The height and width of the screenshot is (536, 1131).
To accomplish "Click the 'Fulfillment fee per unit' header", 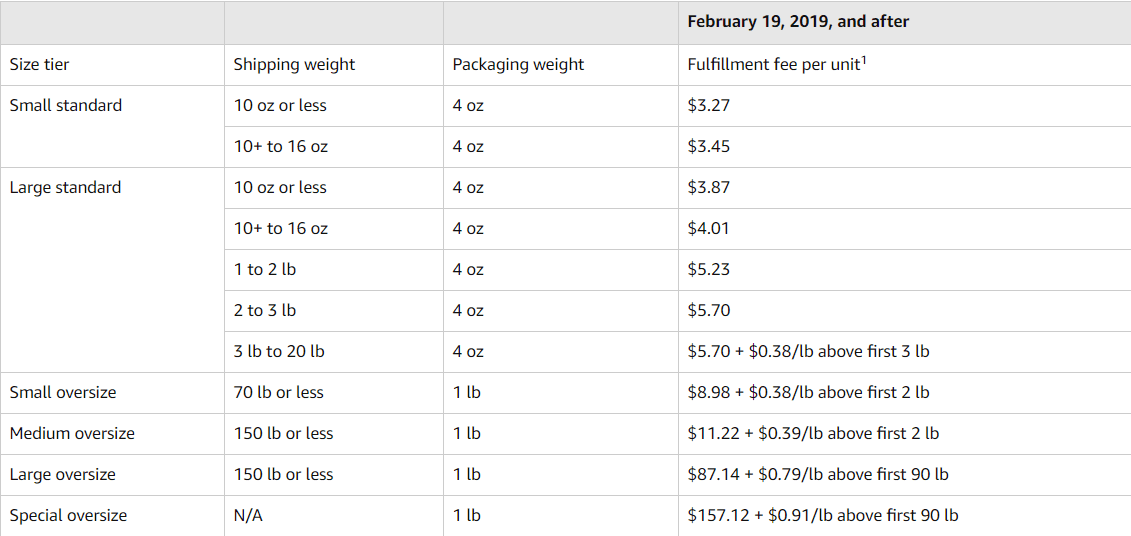I will pos(776,64).
